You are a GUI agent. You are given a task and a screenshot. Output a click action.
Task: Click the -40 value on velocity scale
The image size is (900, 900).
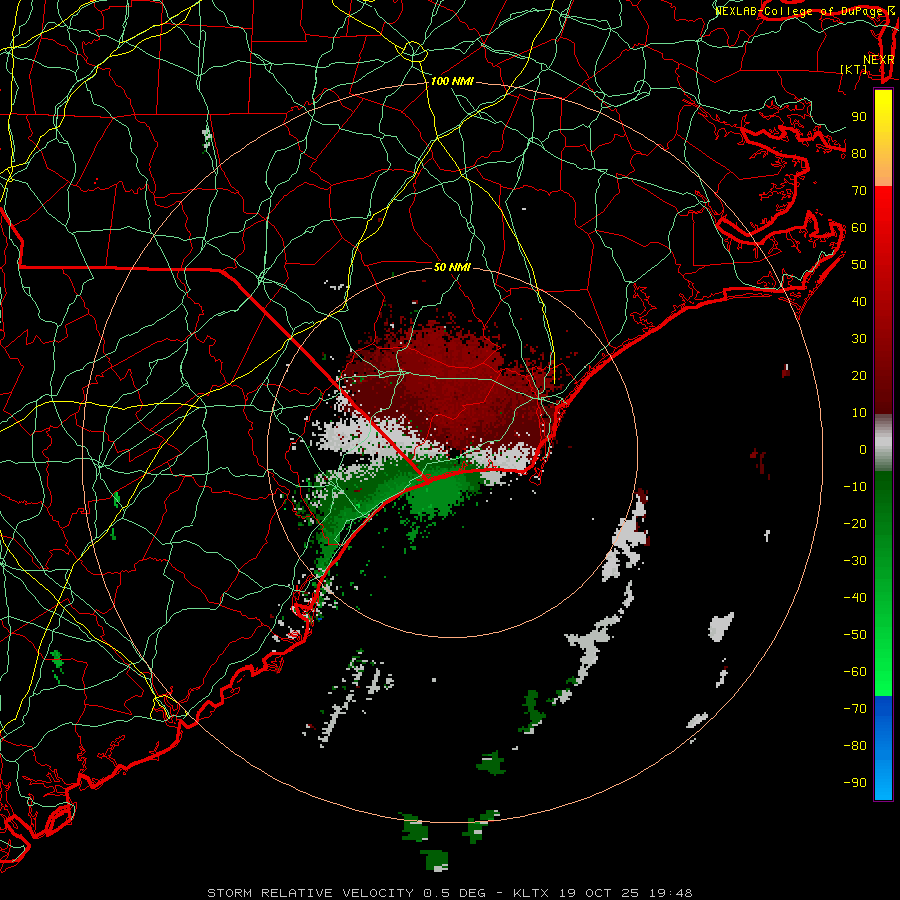click(x=855, y=598)
